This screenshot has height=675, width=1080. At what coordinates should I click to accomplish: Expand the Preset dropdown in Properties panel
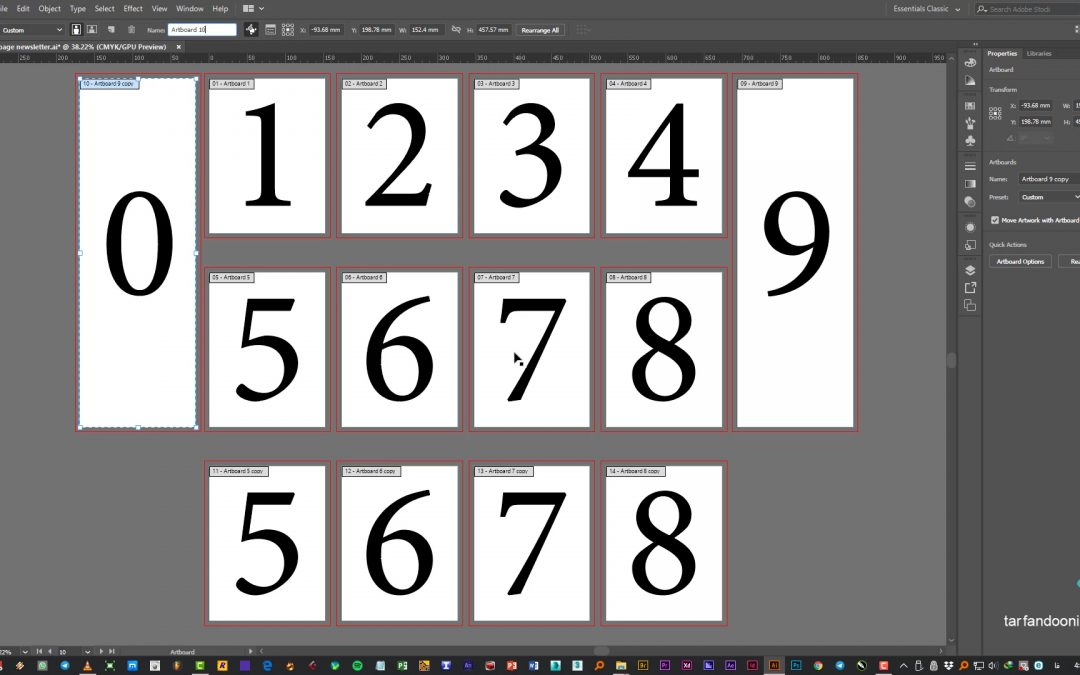tap(1047, 197)
